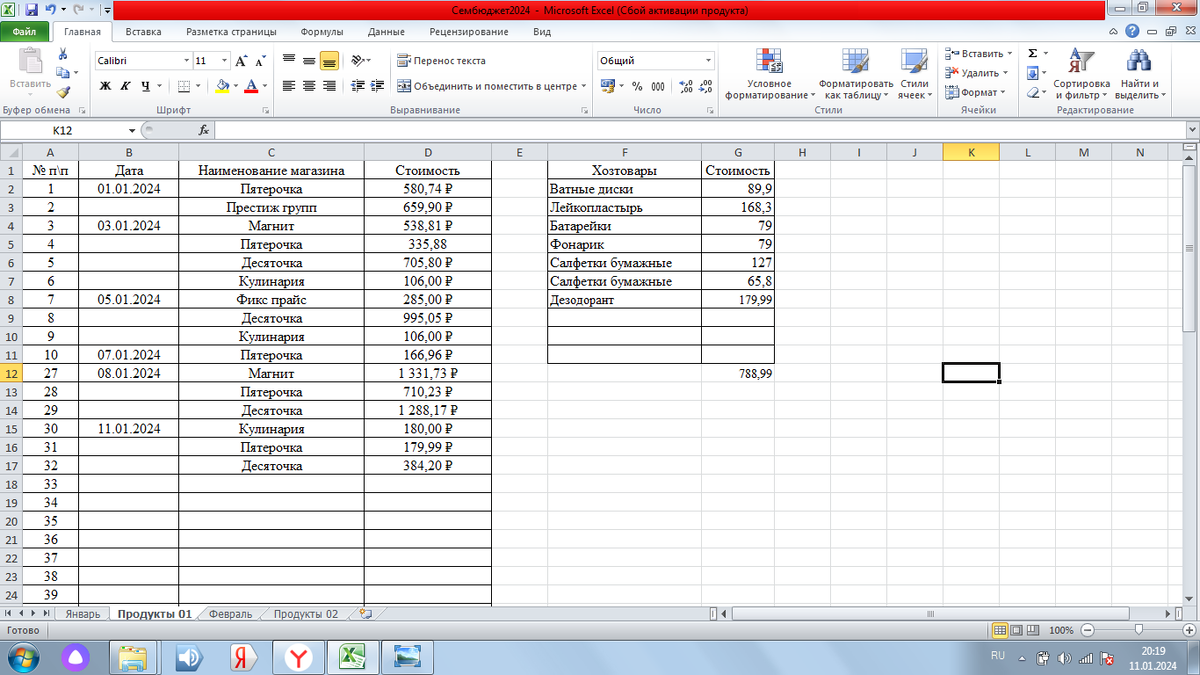The image size is (1200, 675).
Task: Open the Общий number format dropdown
Action: point(708,61)
